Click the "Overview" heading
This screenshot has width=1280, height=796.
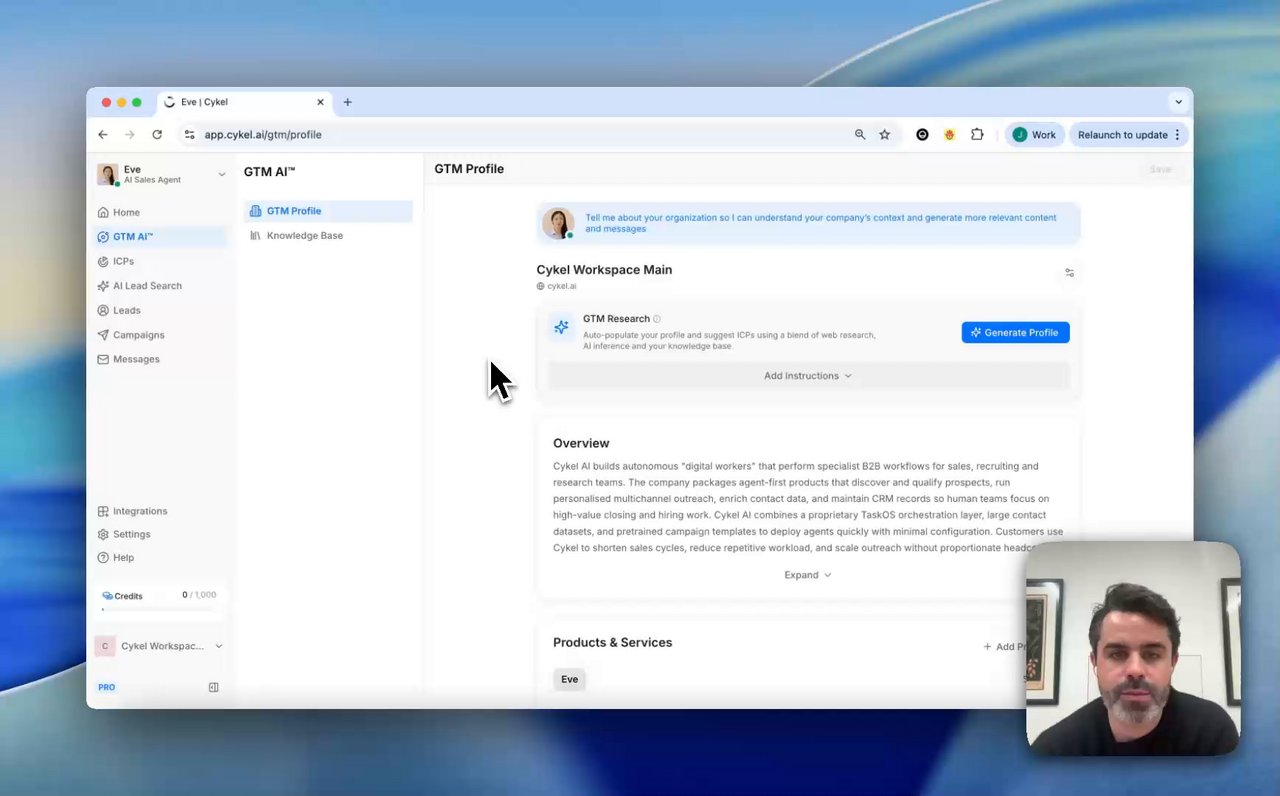(x=581, y=443)
